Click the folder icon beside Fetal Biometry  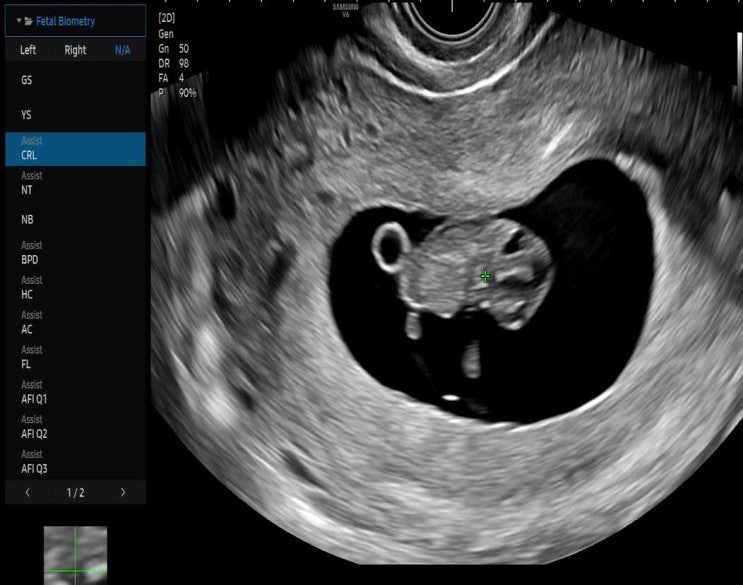29,20
